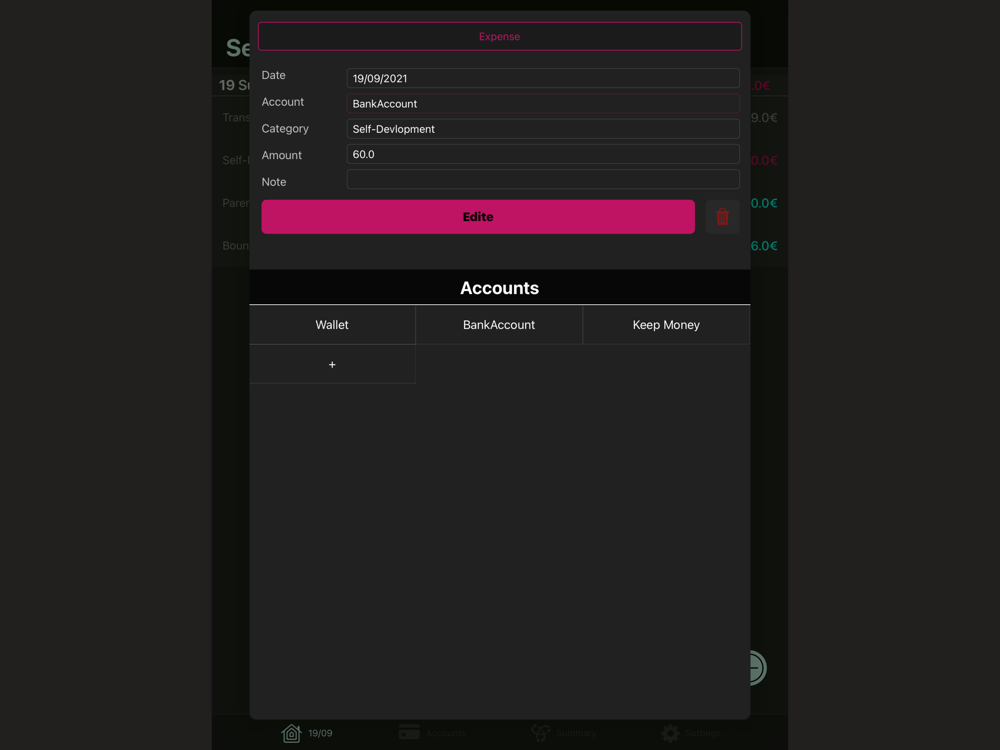Focus the Amount field with 60.0
This screenshot has height=750, width=1000.
pos(543,154)
